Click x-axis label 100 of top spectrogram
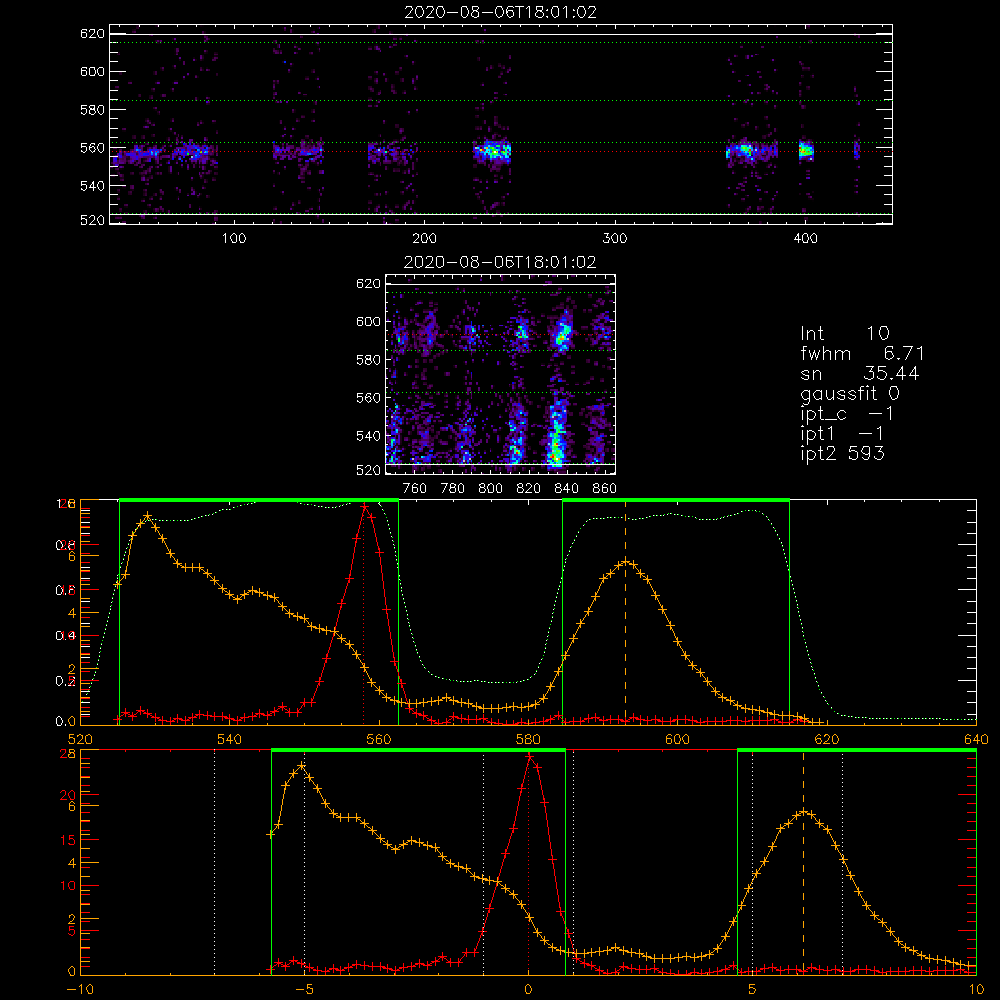1000x1000 pixels. pos(234,239)
